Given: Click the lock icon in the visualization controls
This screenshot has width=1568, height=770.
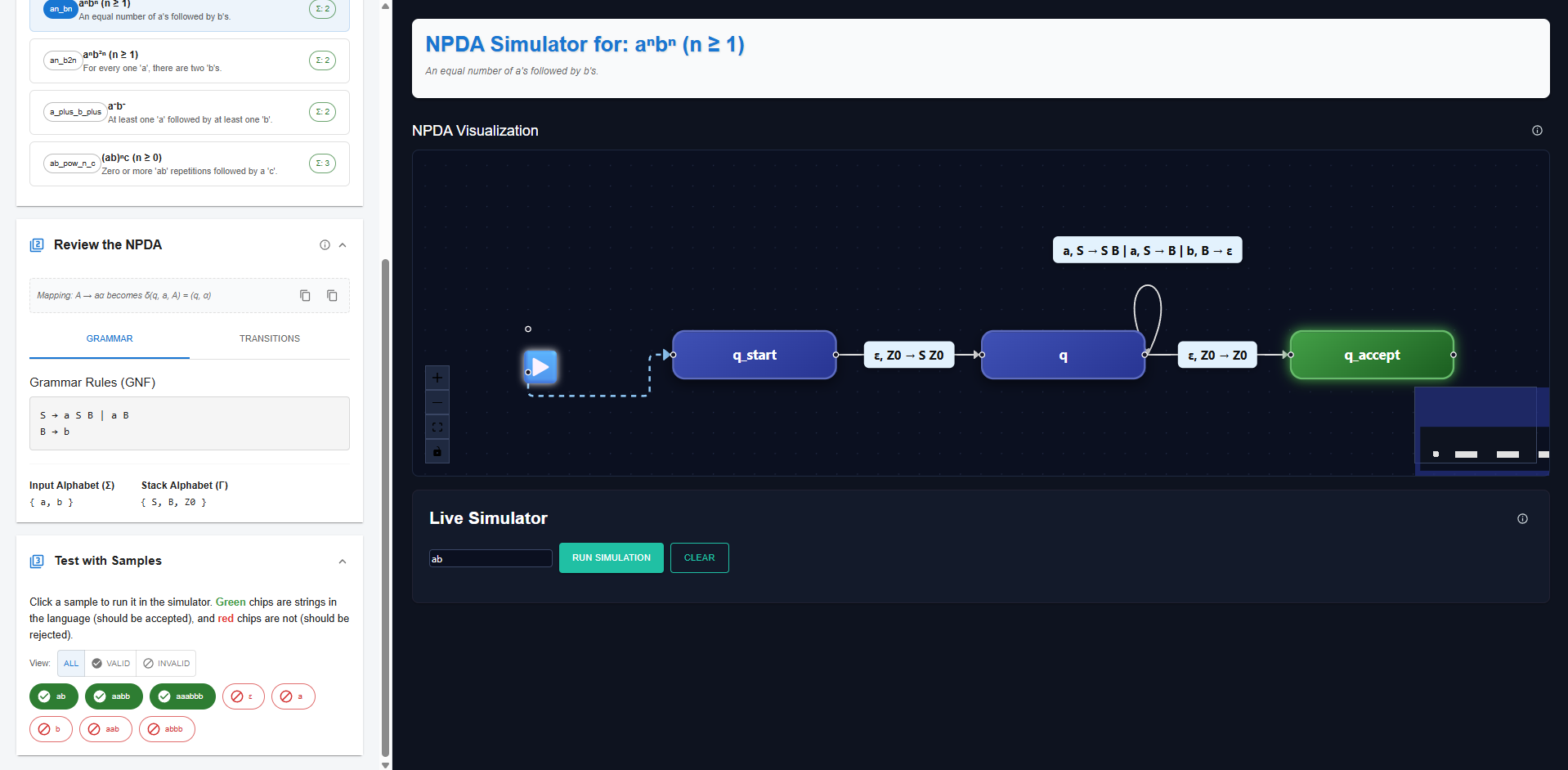Looking at the screenshot, I should coord(437,450).
